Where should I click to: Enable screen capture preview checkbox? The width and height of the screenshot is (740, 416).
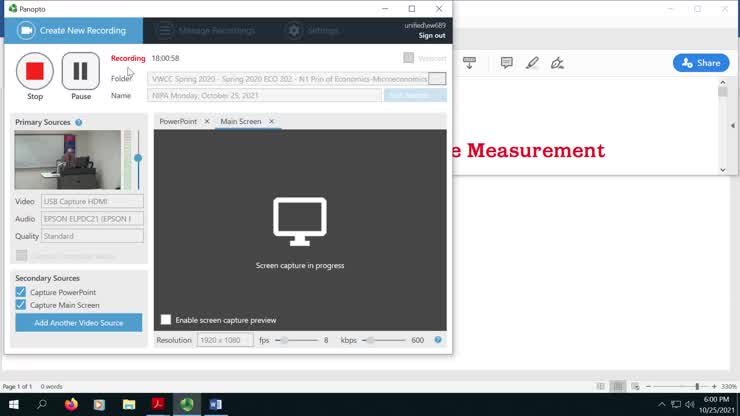(166, 320)
